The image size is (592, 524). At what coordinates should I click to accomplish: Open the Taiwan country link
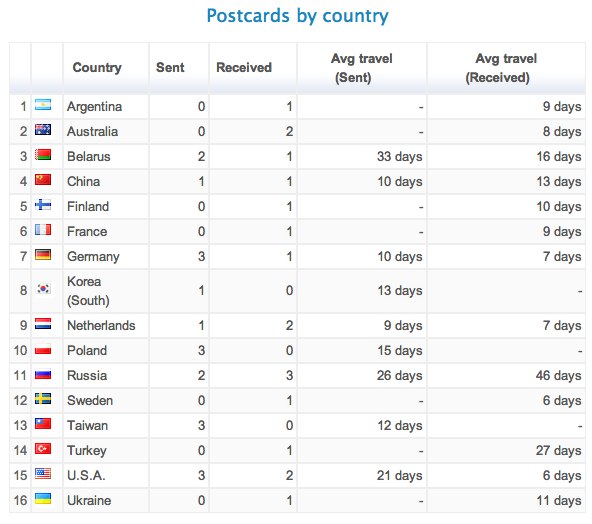[88, 425]
